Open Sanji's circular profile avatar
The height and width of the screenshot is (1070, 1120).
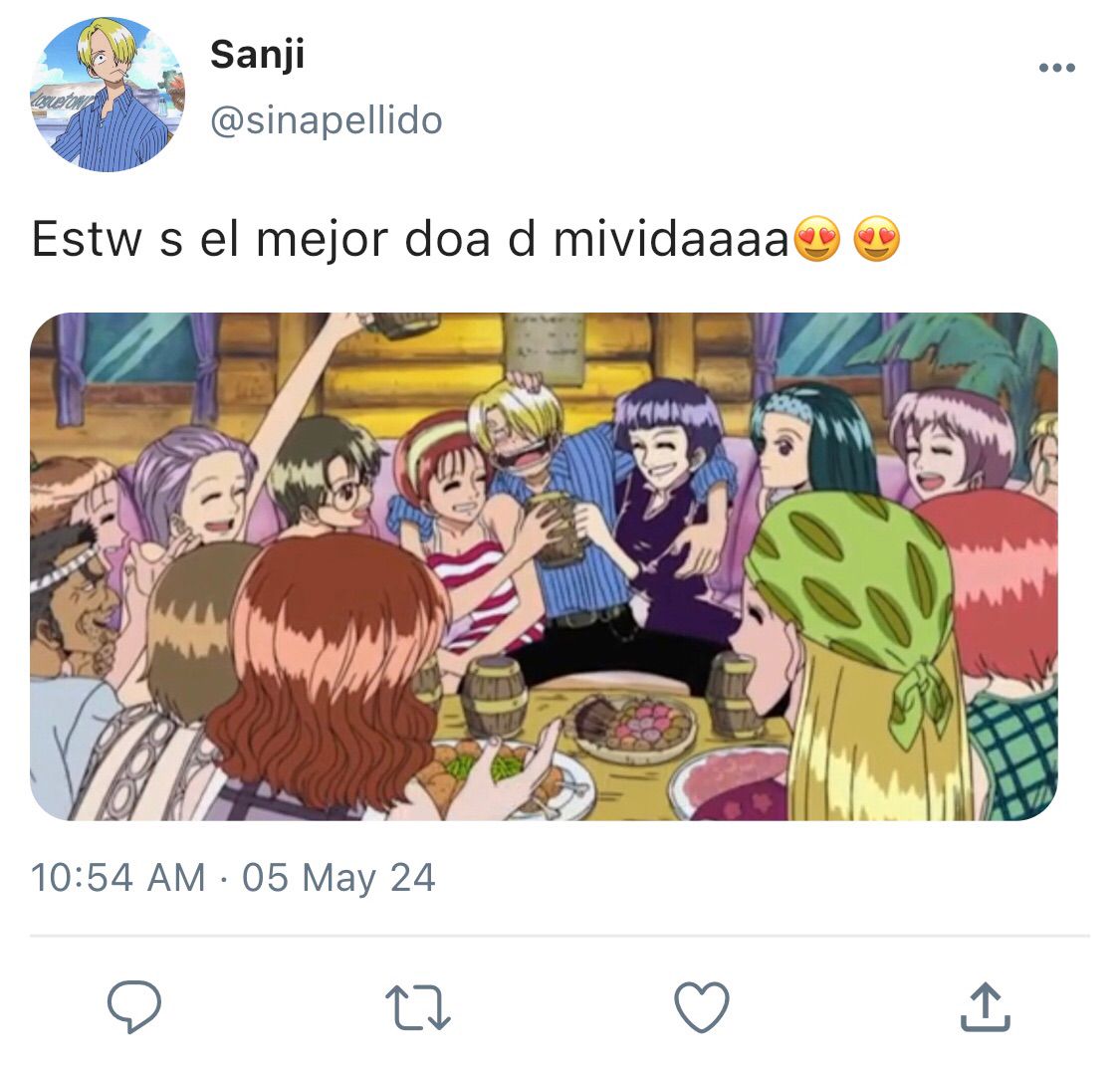[108, 95]
